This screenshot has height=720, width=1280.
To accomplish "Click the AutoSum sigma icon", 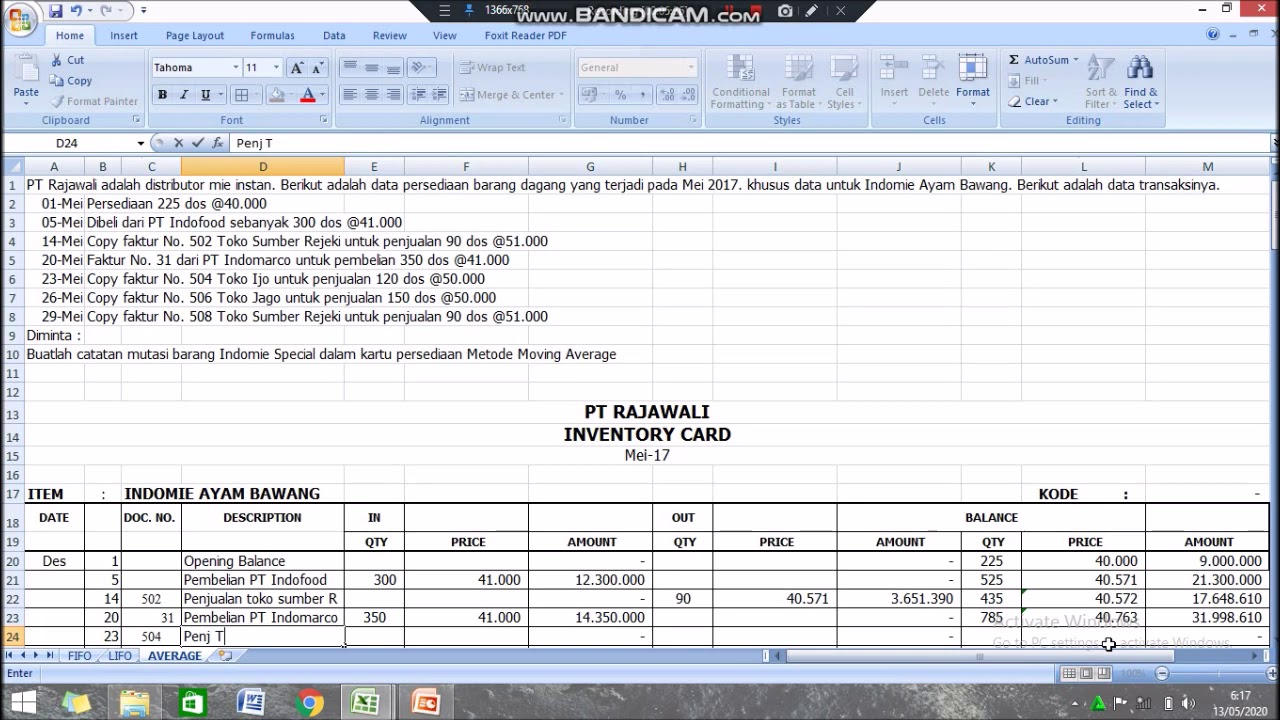I will [x=1013, y=60].
